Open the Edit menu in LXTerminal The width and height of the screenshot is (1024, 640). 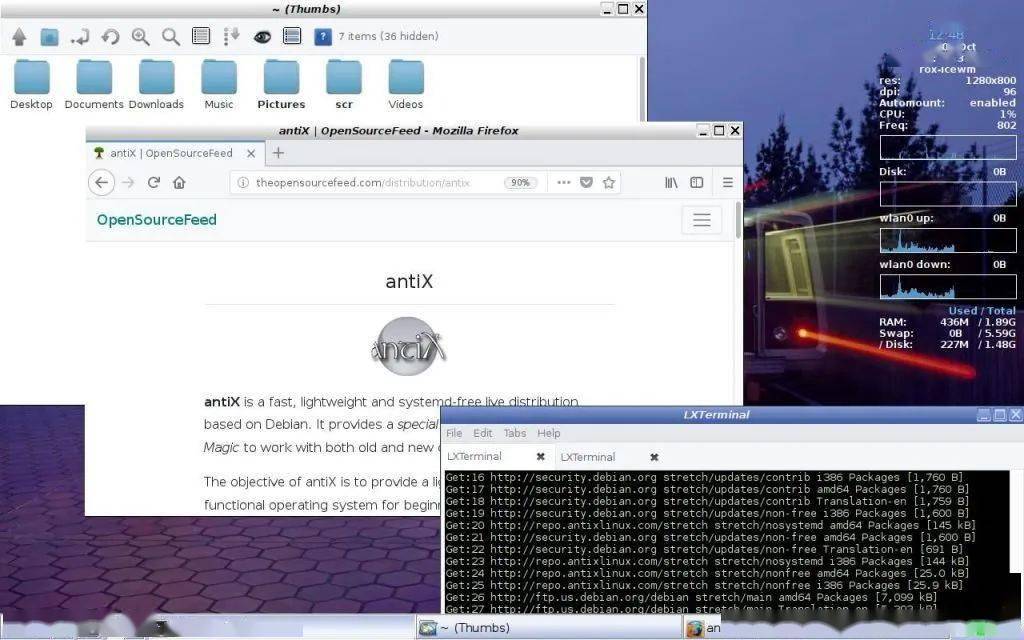point(483,433)
